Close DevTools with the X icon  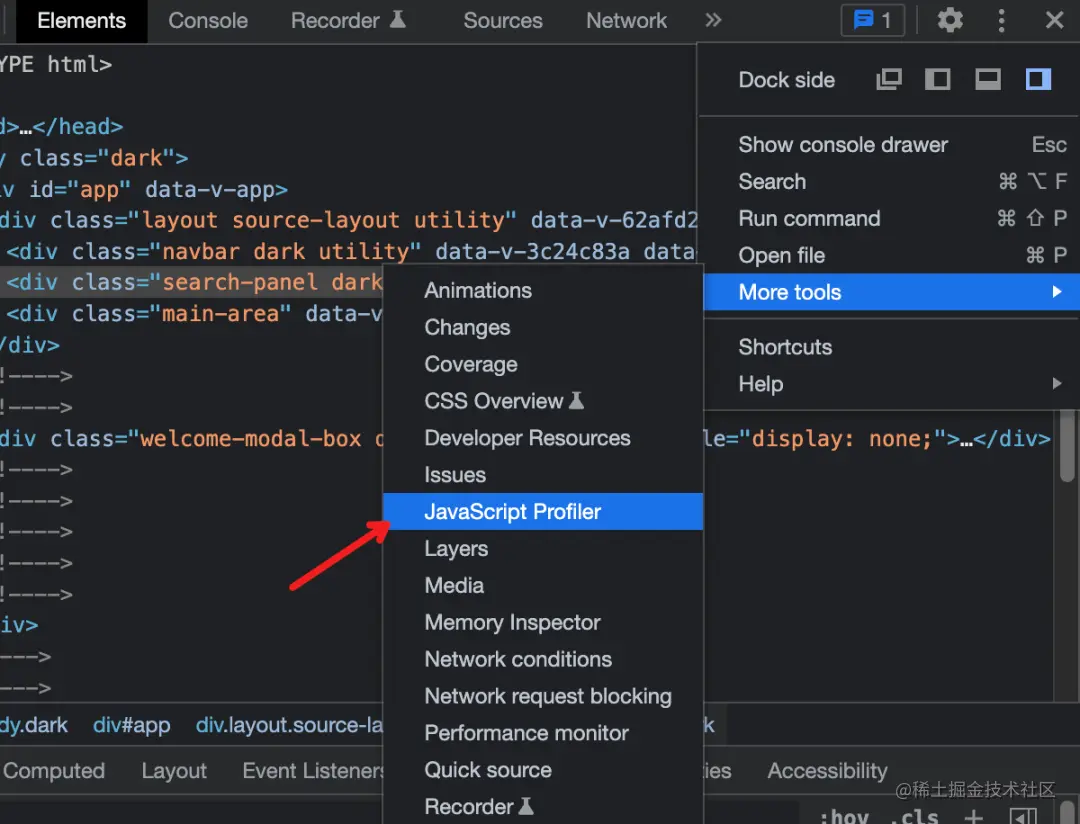(1054, 20)
